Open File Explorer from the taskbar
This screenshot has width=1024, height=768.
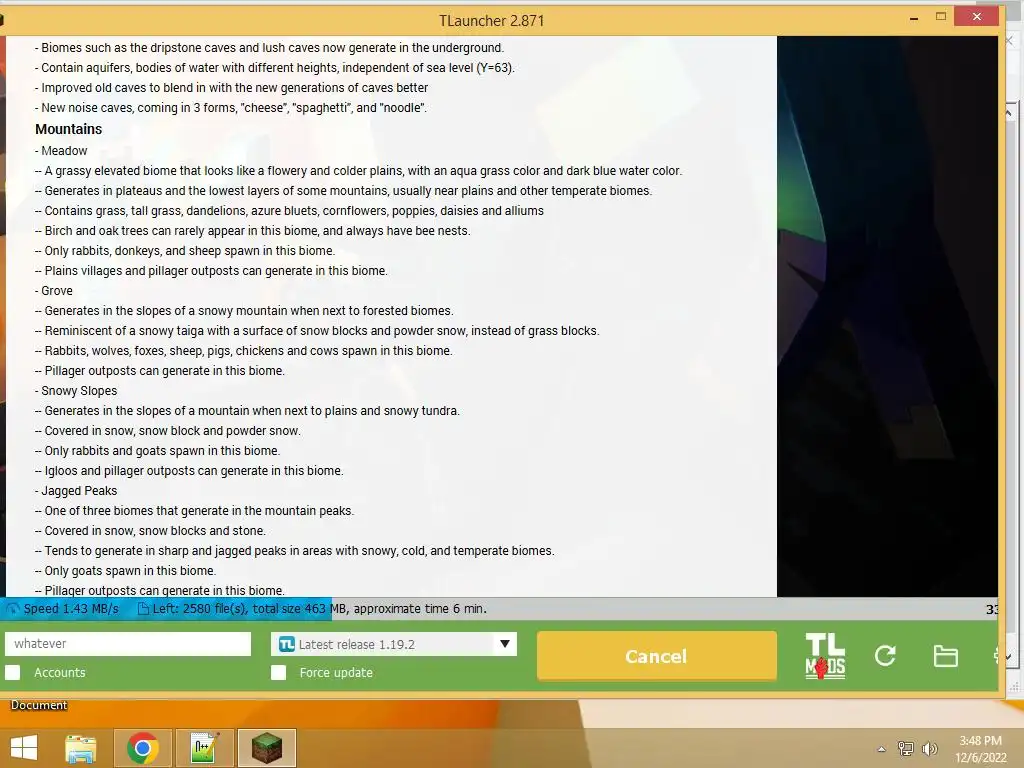(x=81, y=748)
